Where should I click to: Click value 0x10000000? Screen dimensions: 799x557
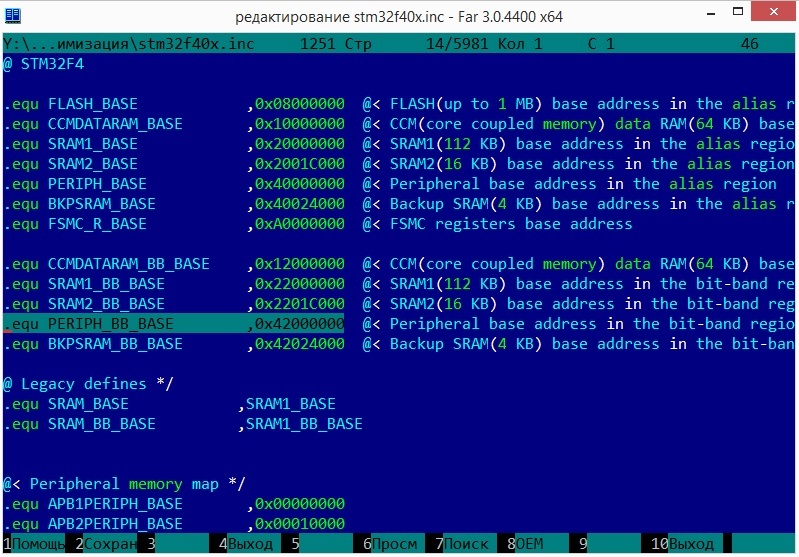pyautogui.click(x=300, y=124)
